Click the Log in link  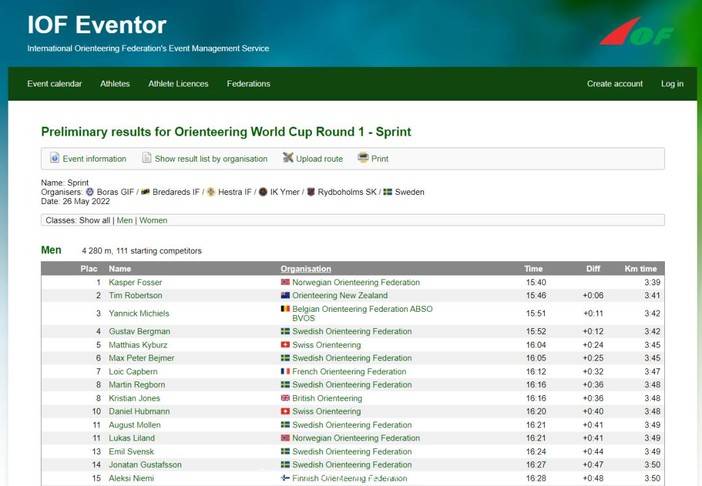(x=672, y=84)
